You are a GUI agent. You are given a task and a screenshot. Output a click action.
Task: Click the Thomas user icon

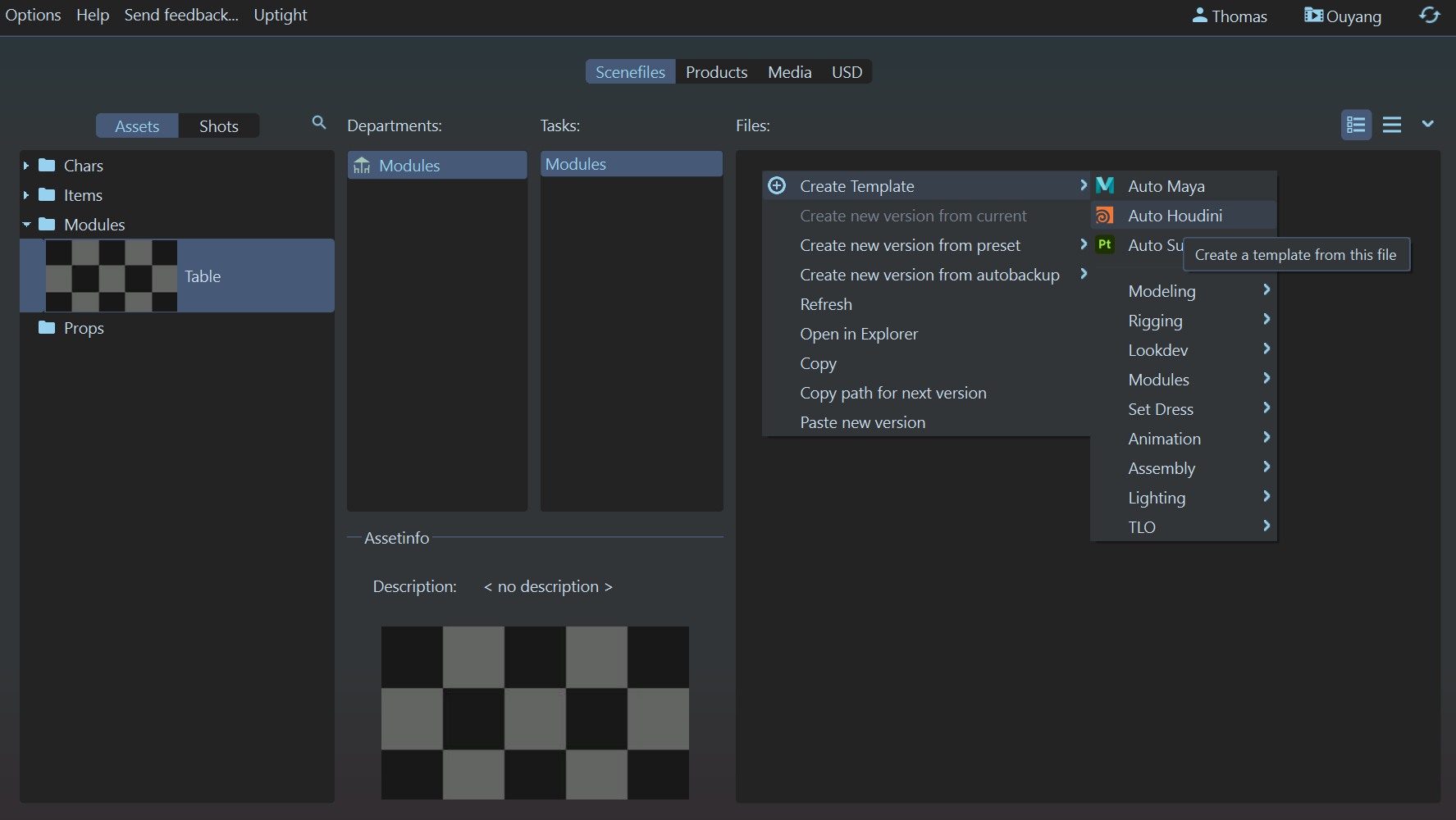pyautogui.click(x=1199, y=16)
